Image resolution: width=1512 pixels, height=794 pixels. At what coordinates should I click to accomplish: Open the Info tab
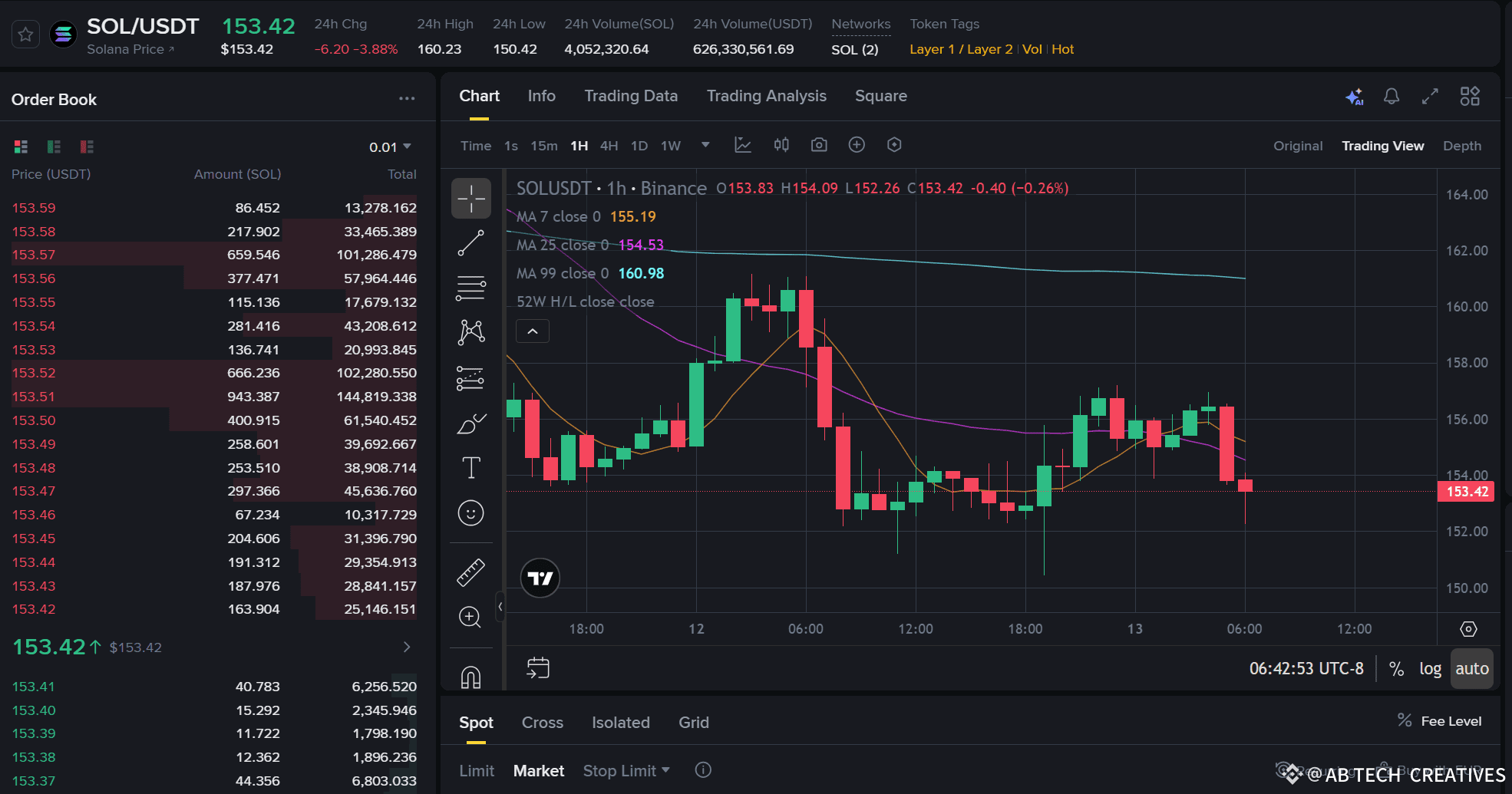click(x=542, y=96)
